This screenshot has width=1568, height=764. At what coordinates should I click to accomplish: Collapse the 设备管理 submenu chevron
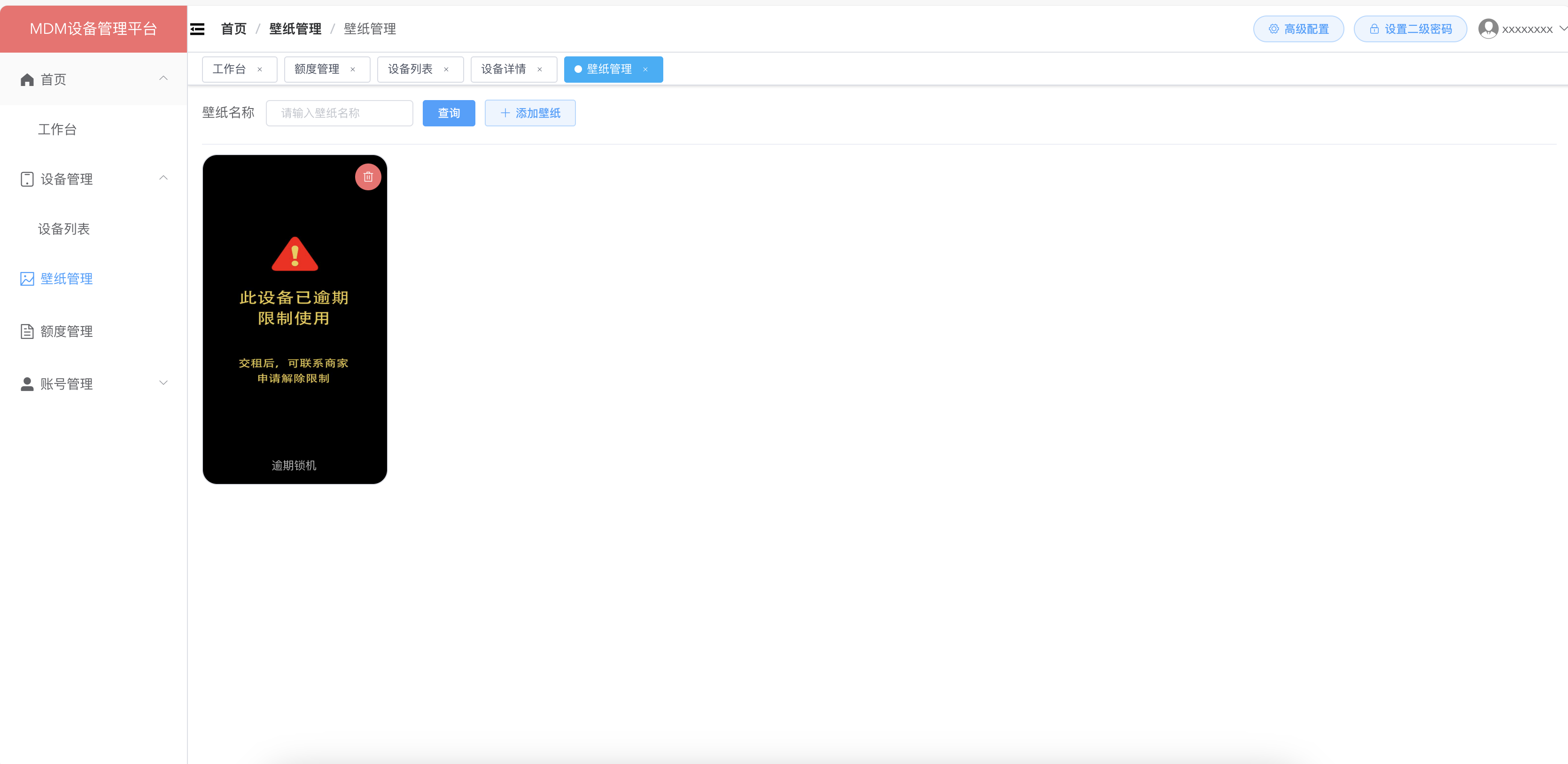coord(163,179)
